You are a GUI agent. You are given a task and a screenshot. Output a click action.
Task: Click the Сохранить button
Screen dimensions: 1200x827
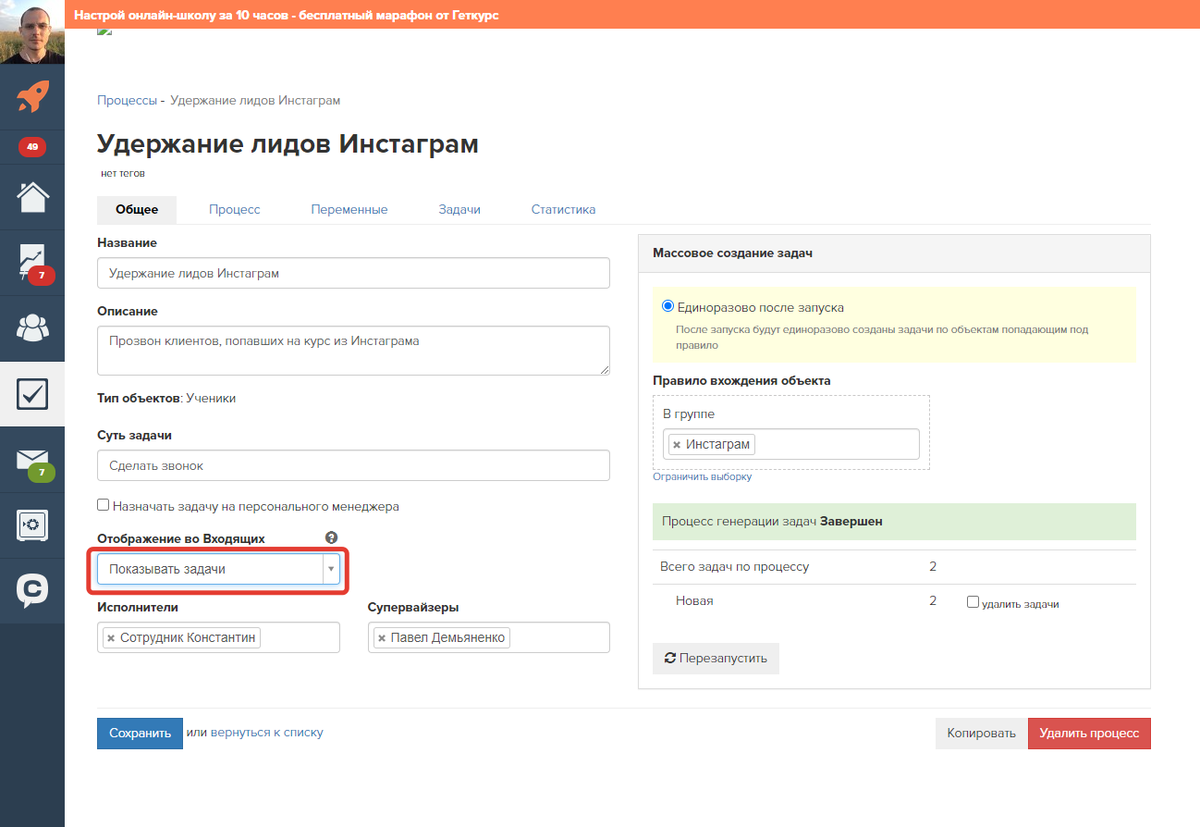click(140, 733)
